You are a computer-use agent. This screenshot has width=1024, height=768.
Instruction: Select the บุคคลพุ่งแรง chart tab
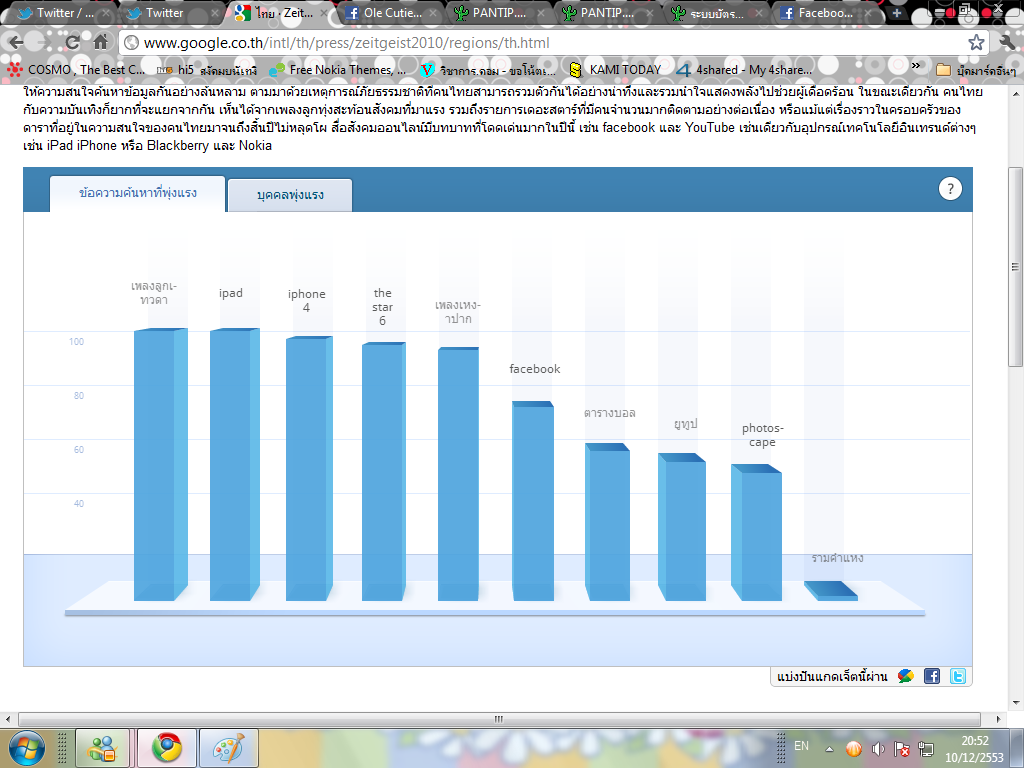click(290, 195)
